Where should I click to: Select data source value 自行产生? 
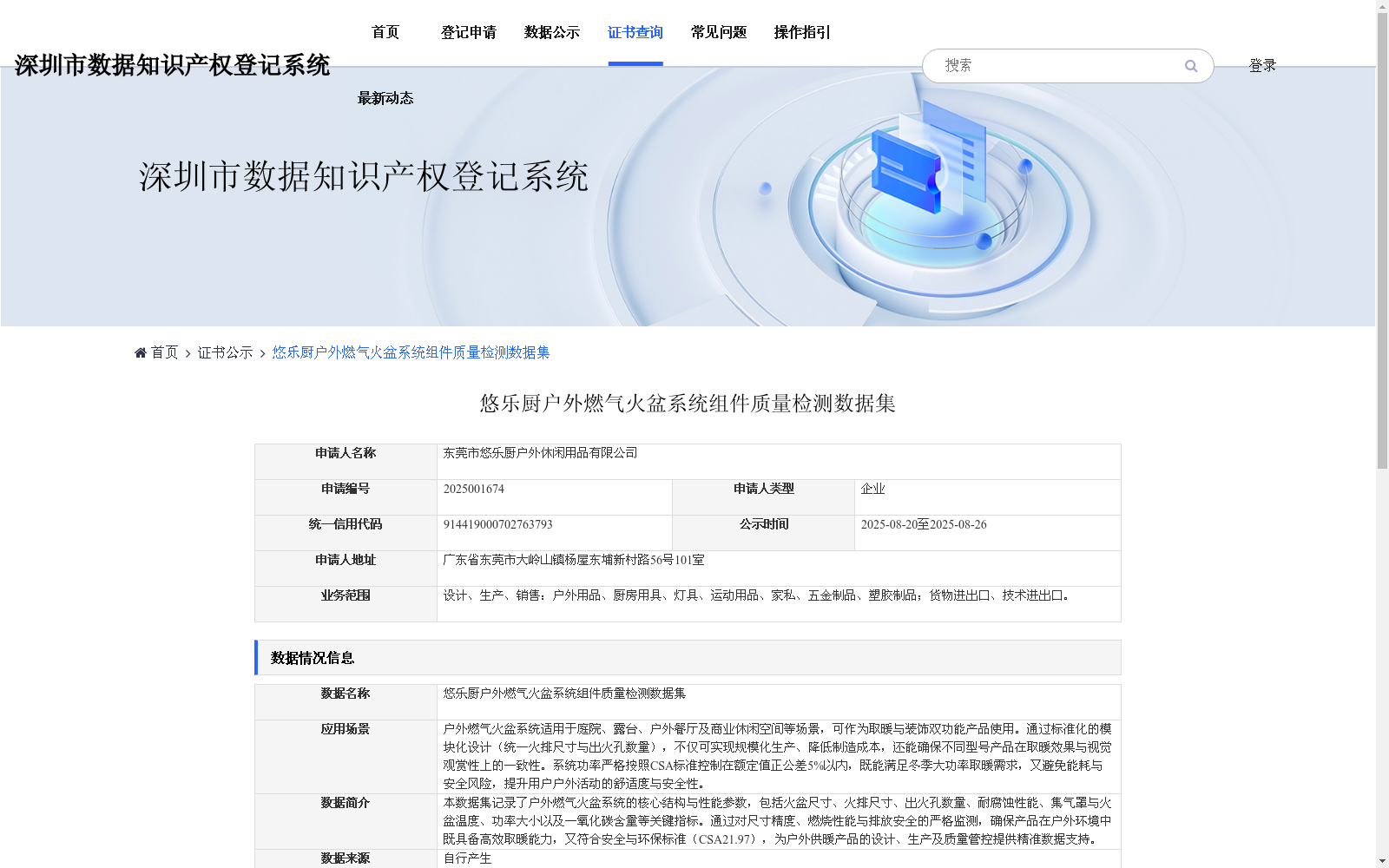tap(467, 858)
